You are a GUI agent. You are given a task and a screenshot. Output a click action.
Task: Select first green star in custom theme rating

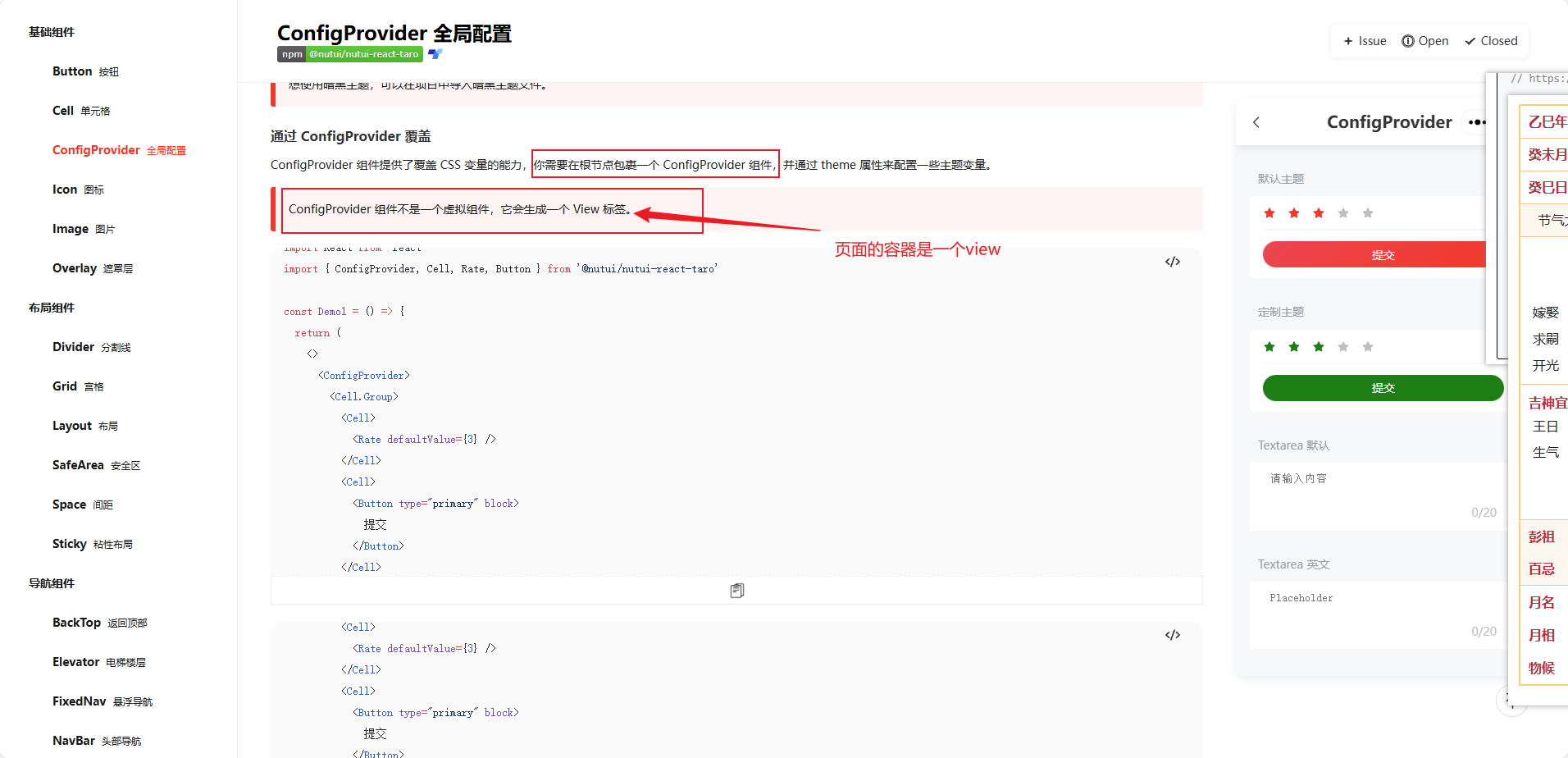[1269, 347]
